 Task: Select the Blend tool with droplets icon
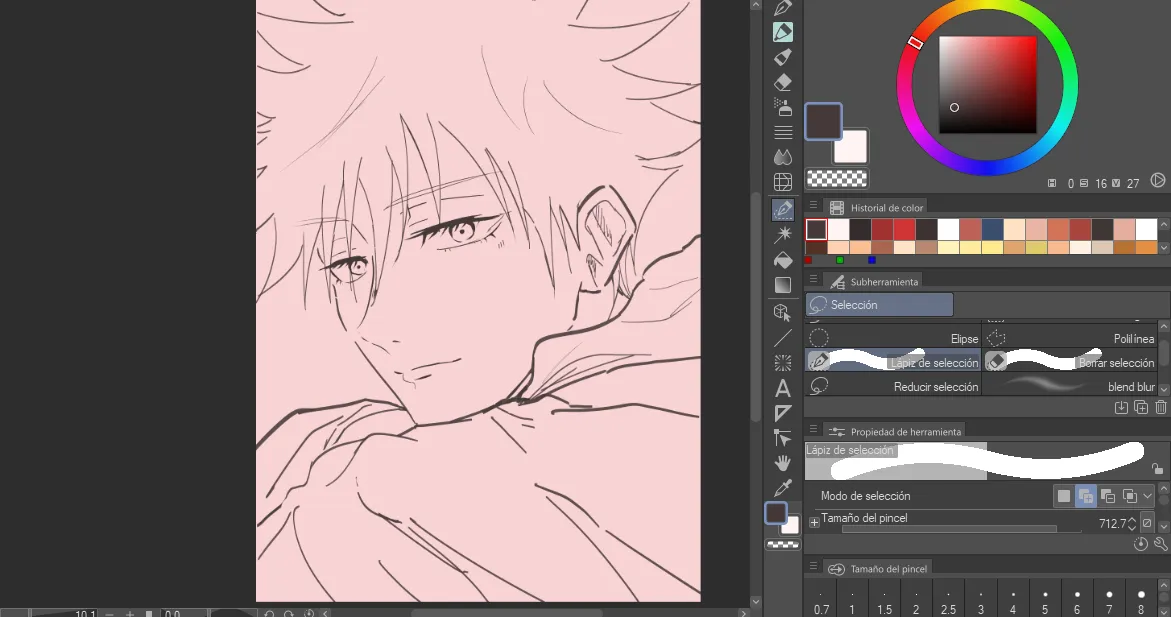coord(783,157)
